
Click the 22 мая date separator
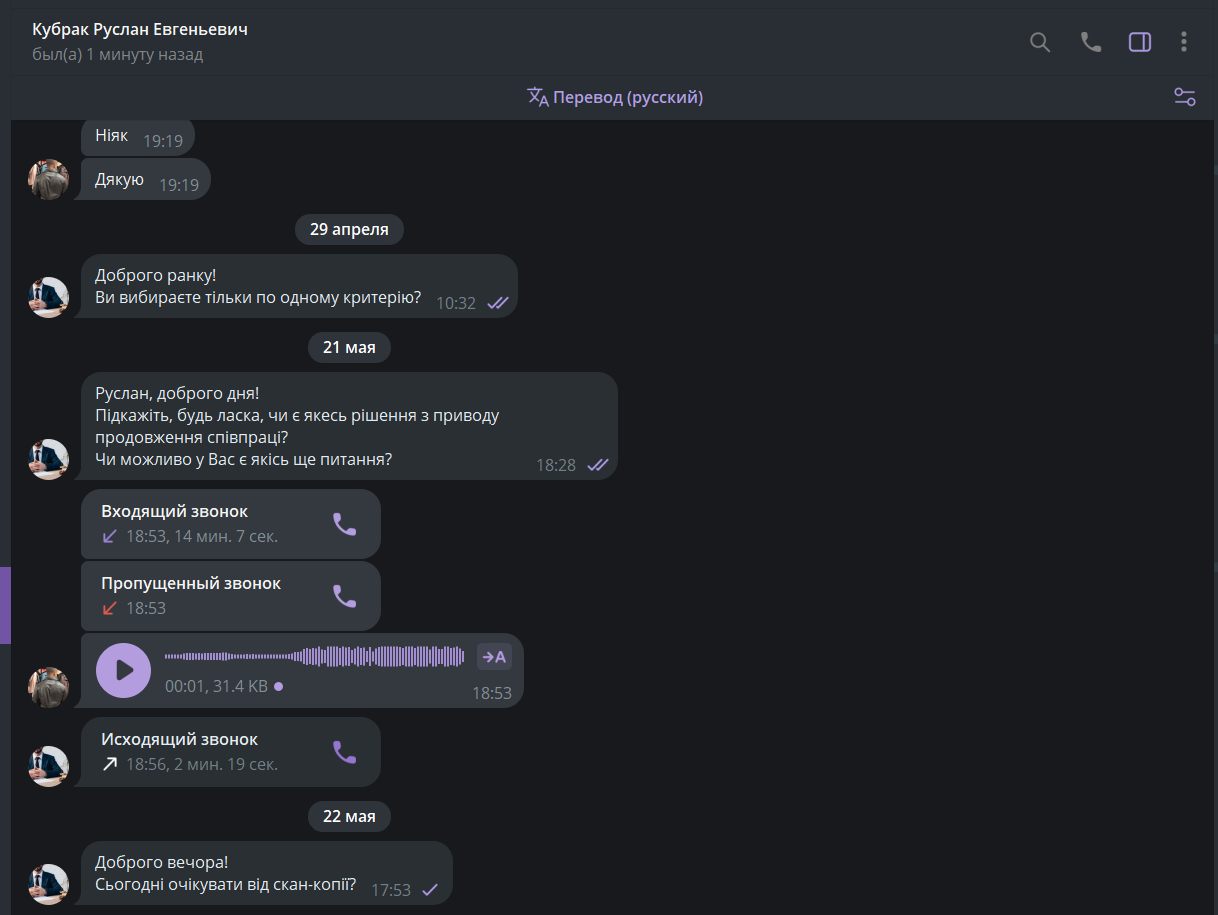pos(349,816)
